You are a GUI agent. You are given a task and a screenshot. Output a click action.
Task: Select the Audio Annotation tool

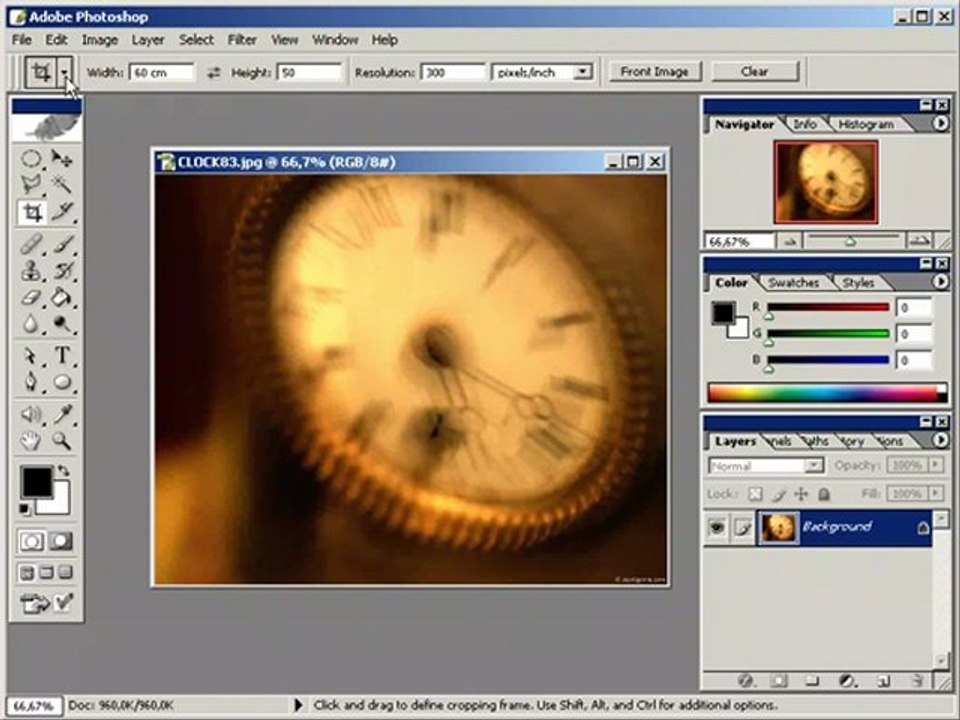point(31,414)
